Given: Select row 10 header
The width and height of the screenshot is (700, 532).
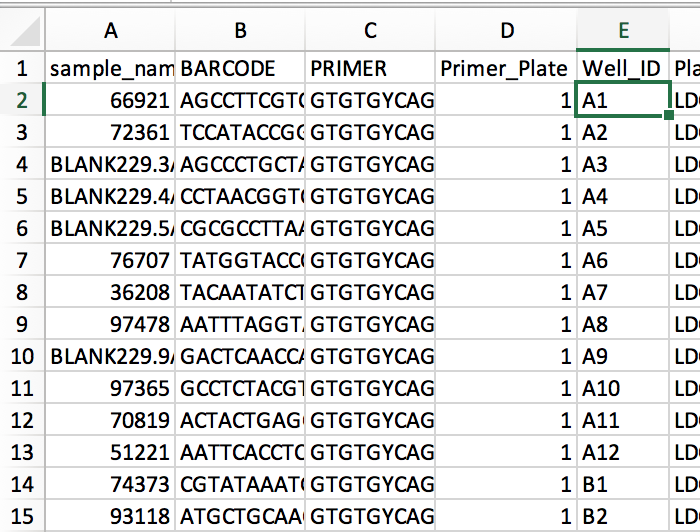Looking at the screenshot, I should 22,356.
